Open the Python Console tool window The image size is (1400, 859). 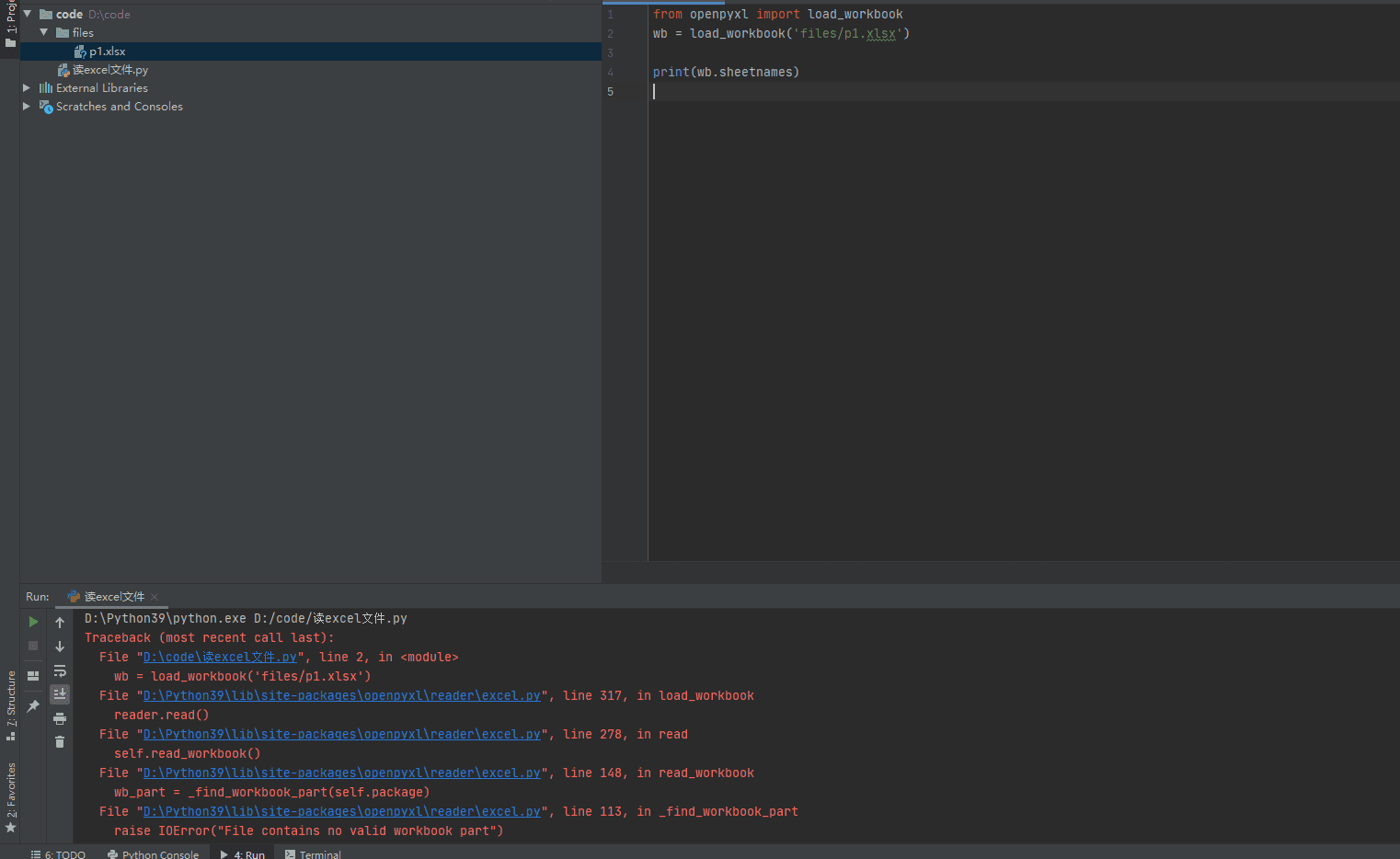(153, 854)
